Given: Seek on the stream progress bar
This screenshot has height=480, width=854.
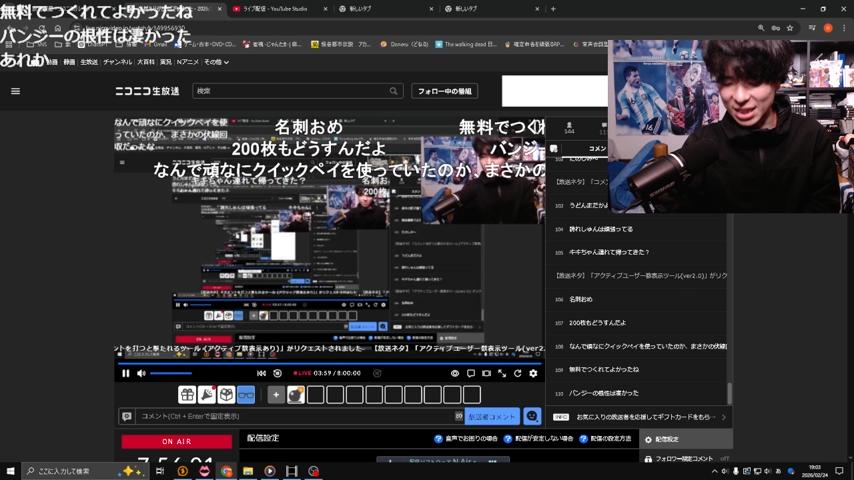Looking at the screenshot, I should pos(330,363).
